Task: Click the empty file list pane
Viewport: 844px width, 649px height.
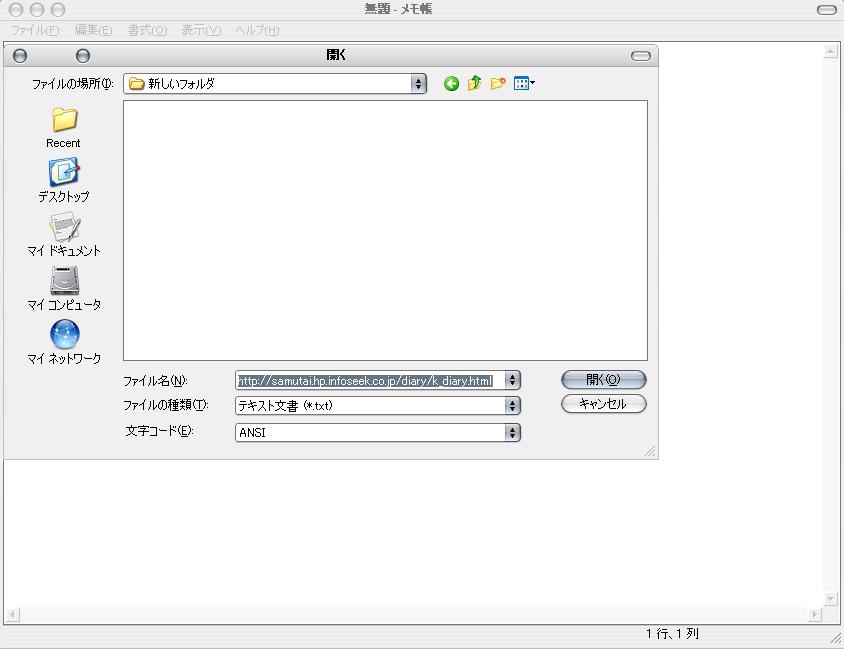Action: coord(385,230)
